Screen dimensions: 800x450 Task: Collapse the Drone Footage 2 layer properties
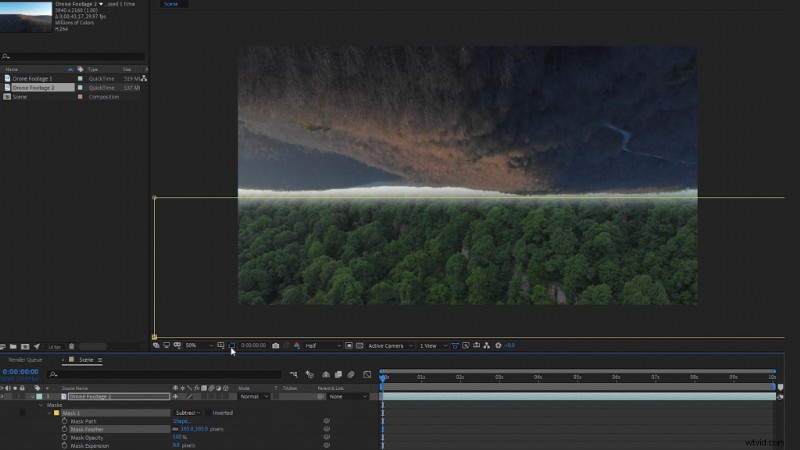32,396
